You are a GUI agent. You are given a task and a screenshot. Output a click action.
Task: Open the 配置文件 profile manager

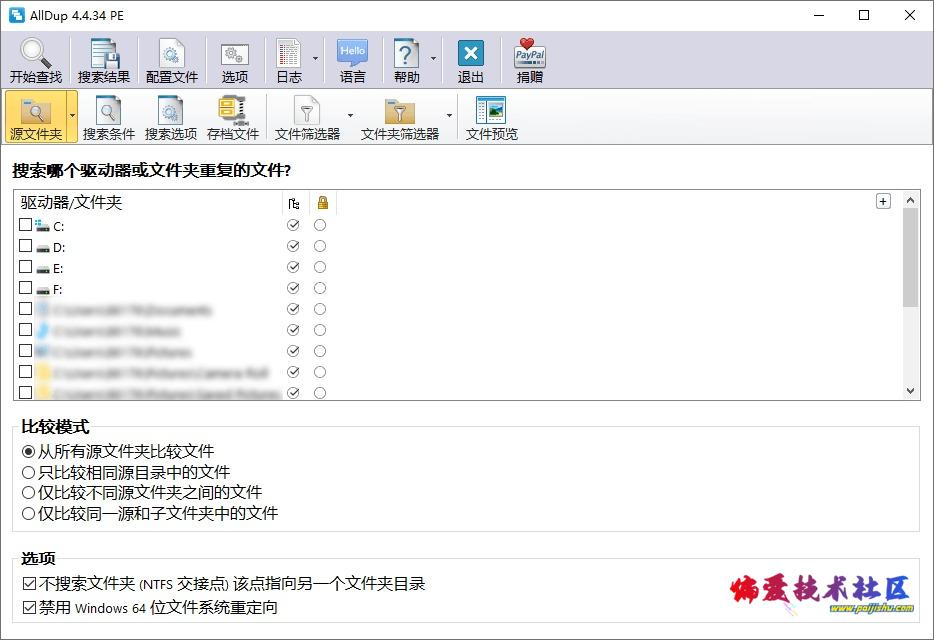point(172,60)
